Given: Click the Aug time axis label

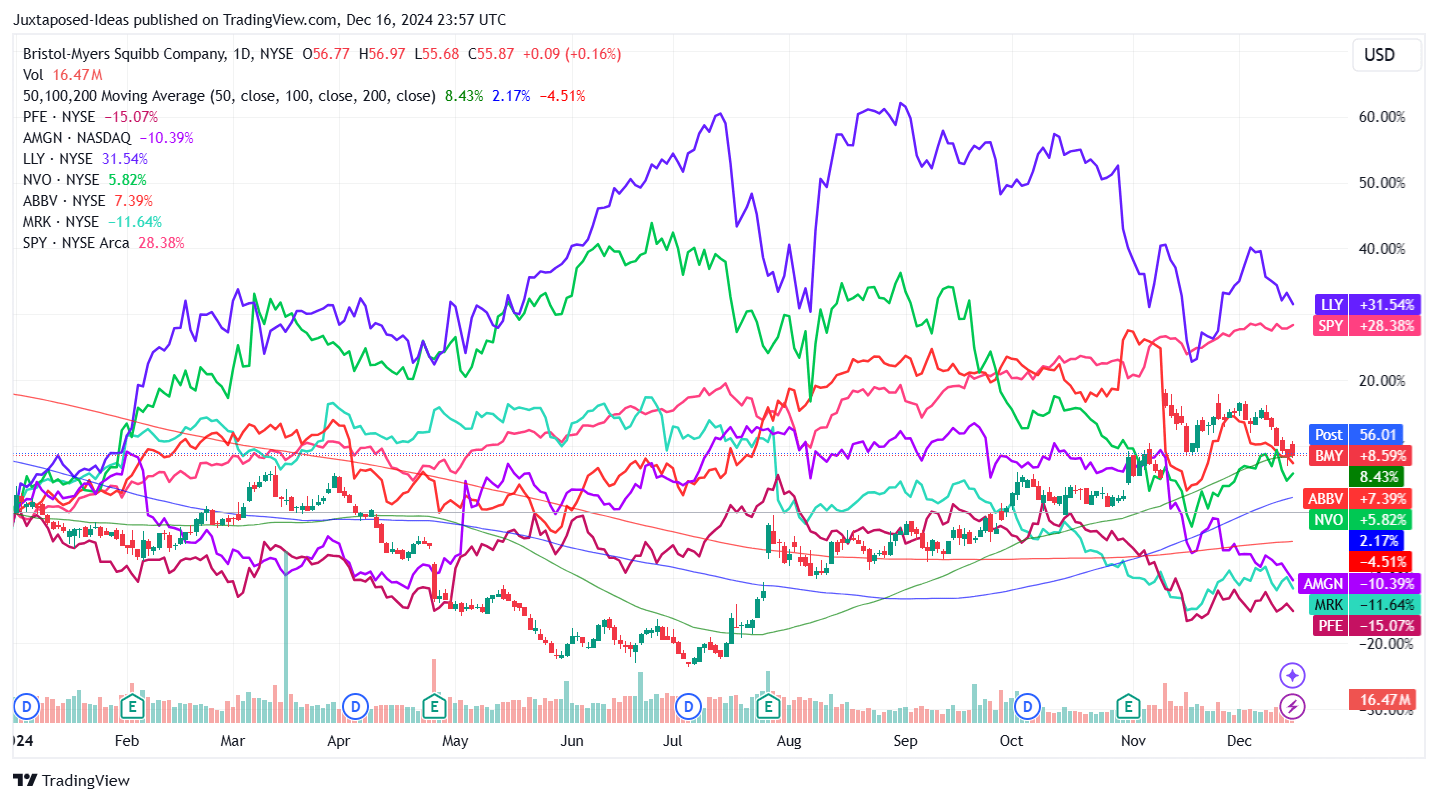Looking at the screenshot, I should click(789, 741).
